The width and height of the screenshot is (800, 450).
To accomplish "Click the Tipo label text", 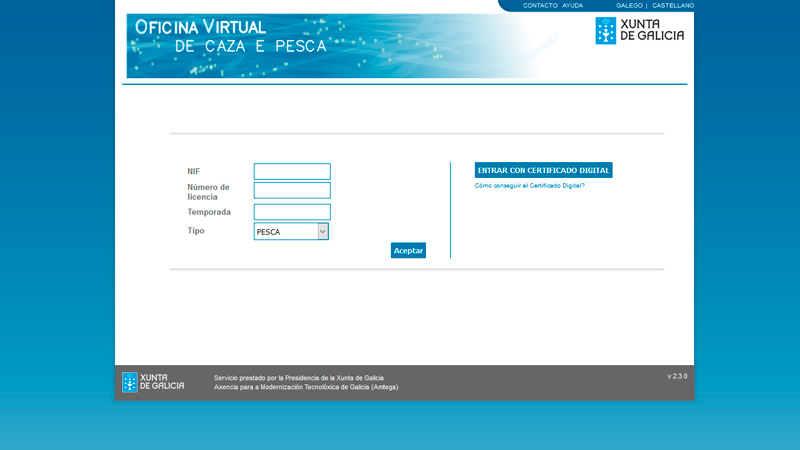I will tap(196, 230).
